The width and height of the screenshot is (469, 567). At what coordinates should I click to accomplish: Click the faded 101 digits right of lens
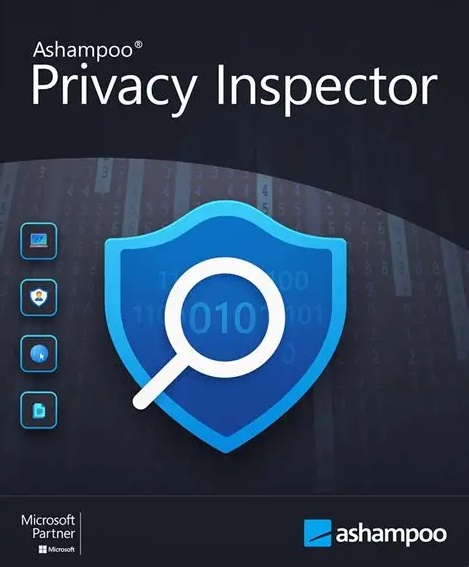(x=303, y=315)
